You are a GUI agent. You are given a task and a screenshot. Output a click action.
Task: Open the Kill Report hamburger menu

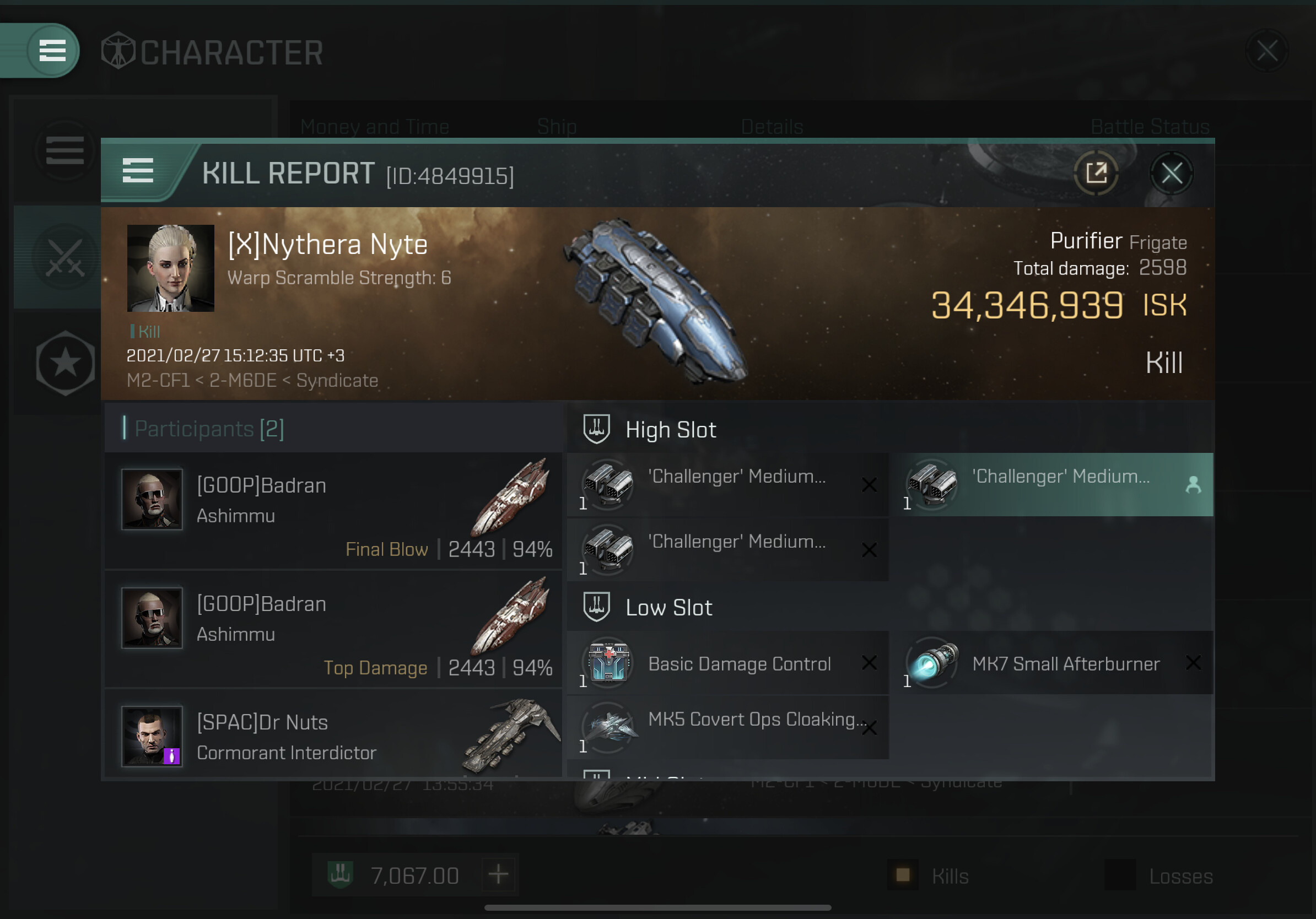click(138, 171)
